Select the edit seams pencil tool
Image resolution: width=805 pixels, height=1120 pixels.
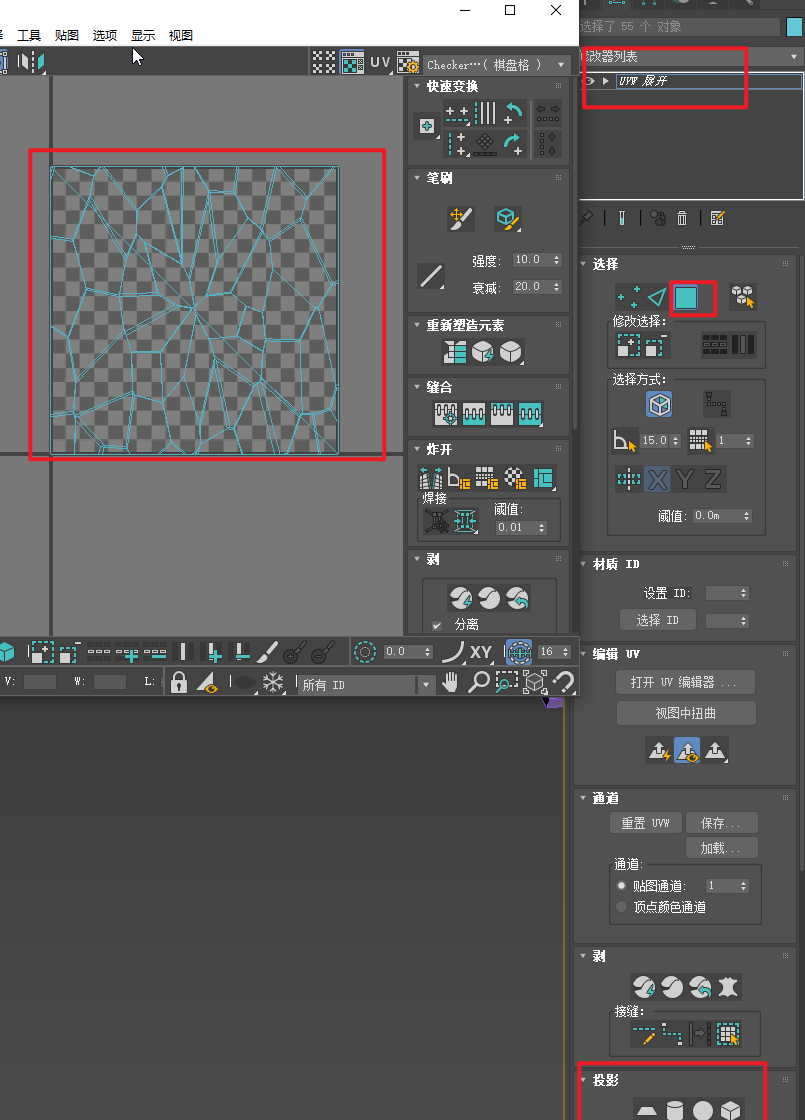pyautogui.click(x=644, y=1034)
